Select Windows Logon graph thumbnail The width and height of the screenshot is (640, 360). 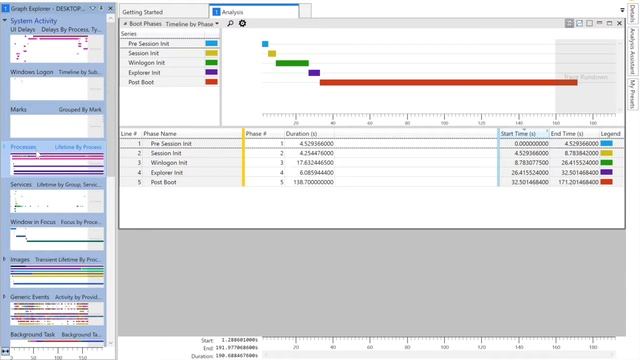point(57,89)
